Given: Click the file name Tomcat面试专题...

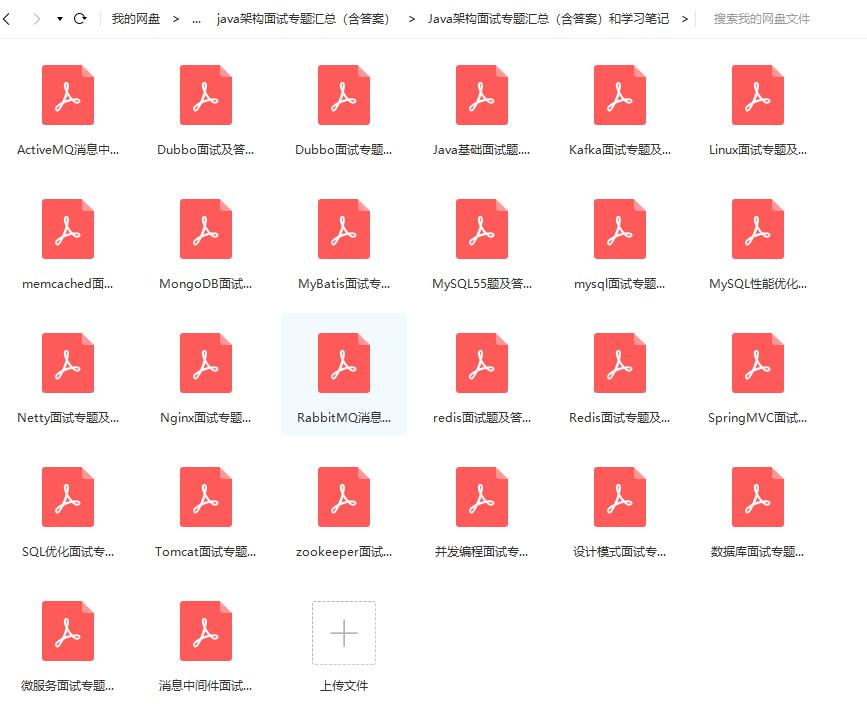Looking at the screenshot, I should point(206,552).
